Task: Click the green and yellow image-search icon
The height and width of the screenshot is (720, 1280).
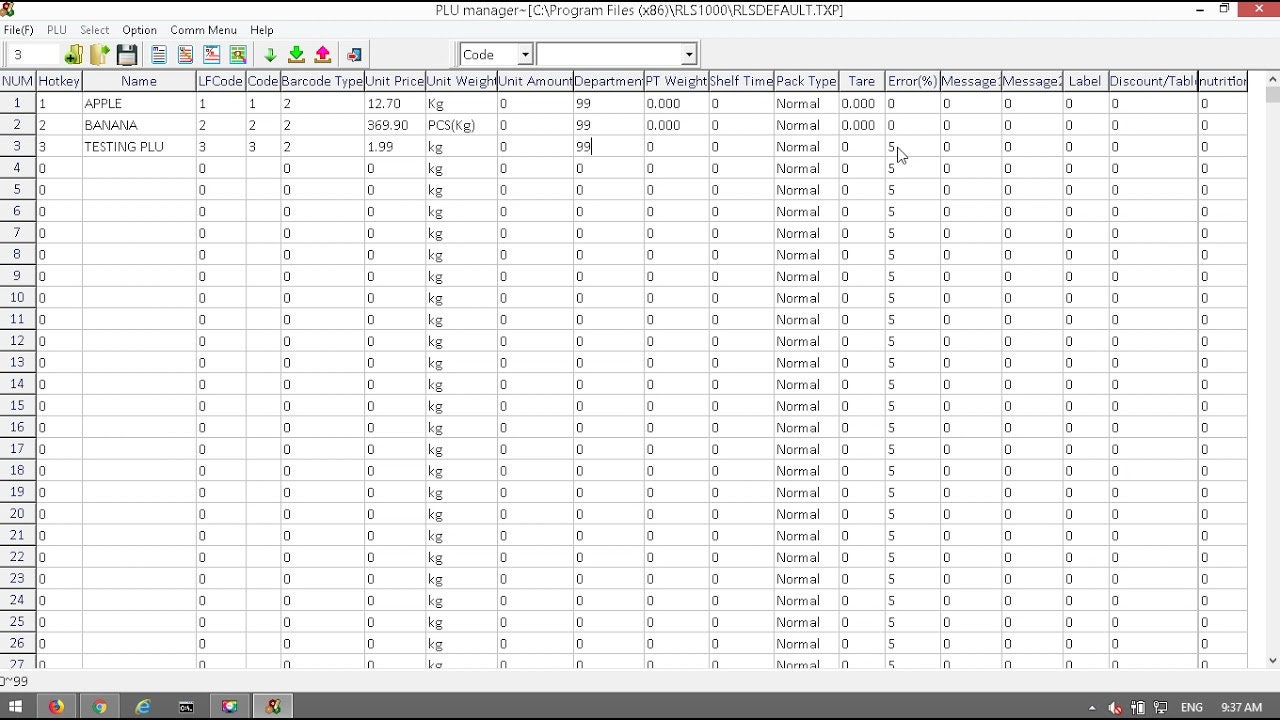Action: pos(238,55)
